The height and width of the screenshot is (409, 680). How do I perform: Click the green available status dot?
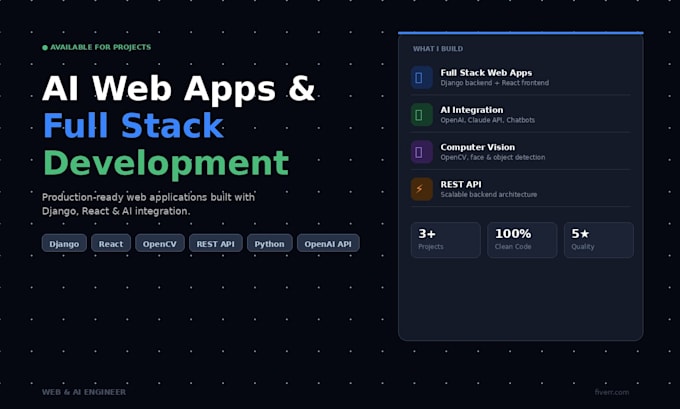(45, 48)
